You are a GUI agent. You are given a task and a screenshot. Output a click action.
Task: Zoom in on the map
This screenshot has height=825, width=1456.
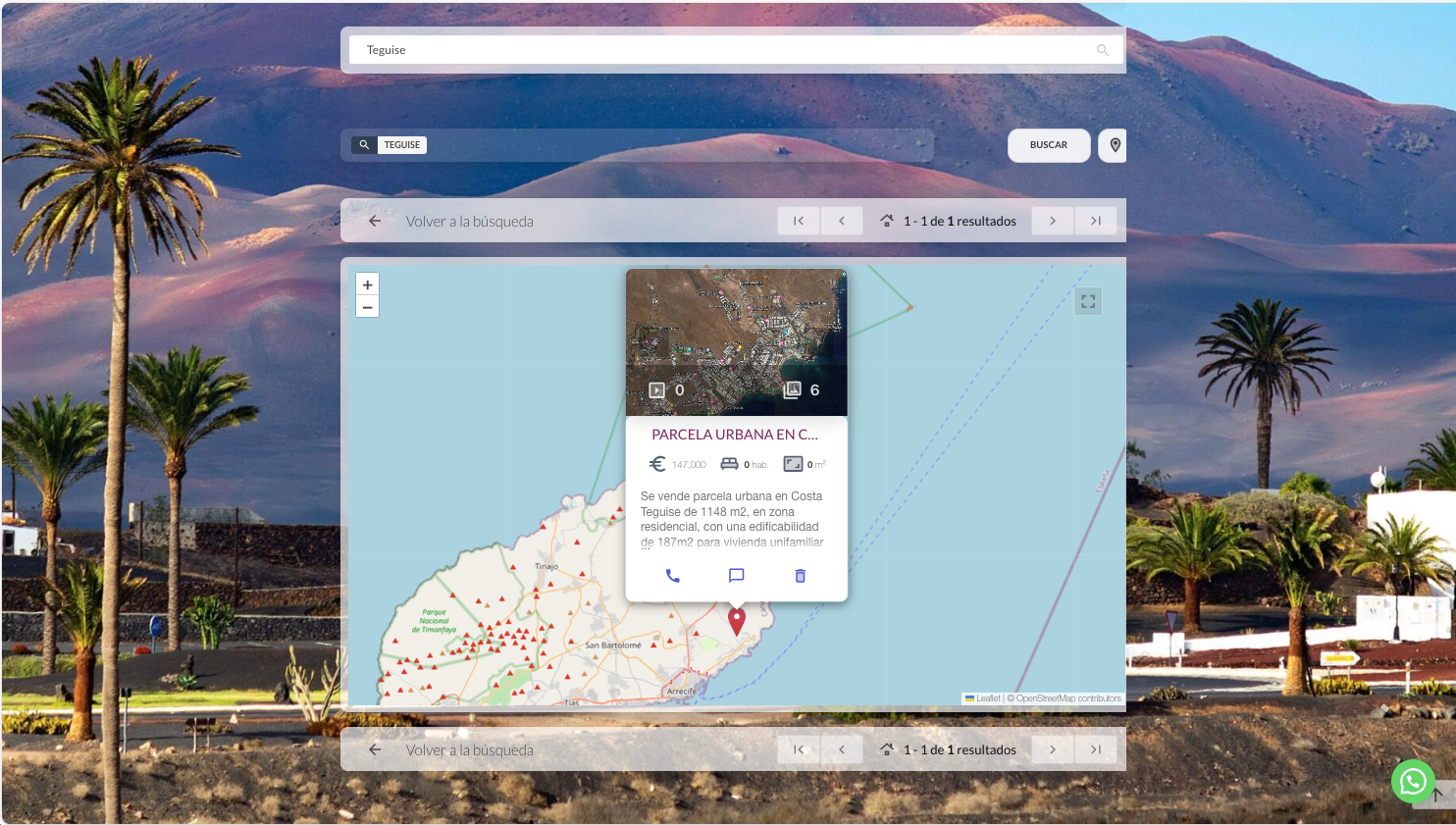coord(367,284)
